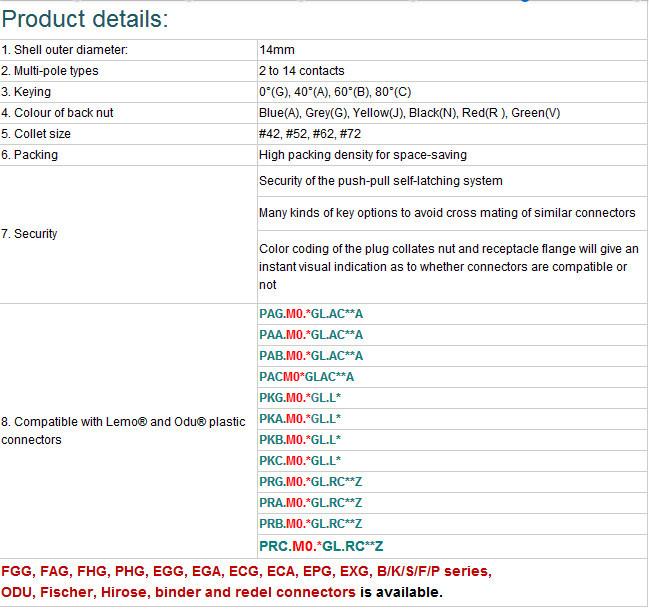Select the PAA.M0.*GL.AC**A part number
Viewport: 649px width, 616px height.
pyautogui.click(x=311, y=335)
